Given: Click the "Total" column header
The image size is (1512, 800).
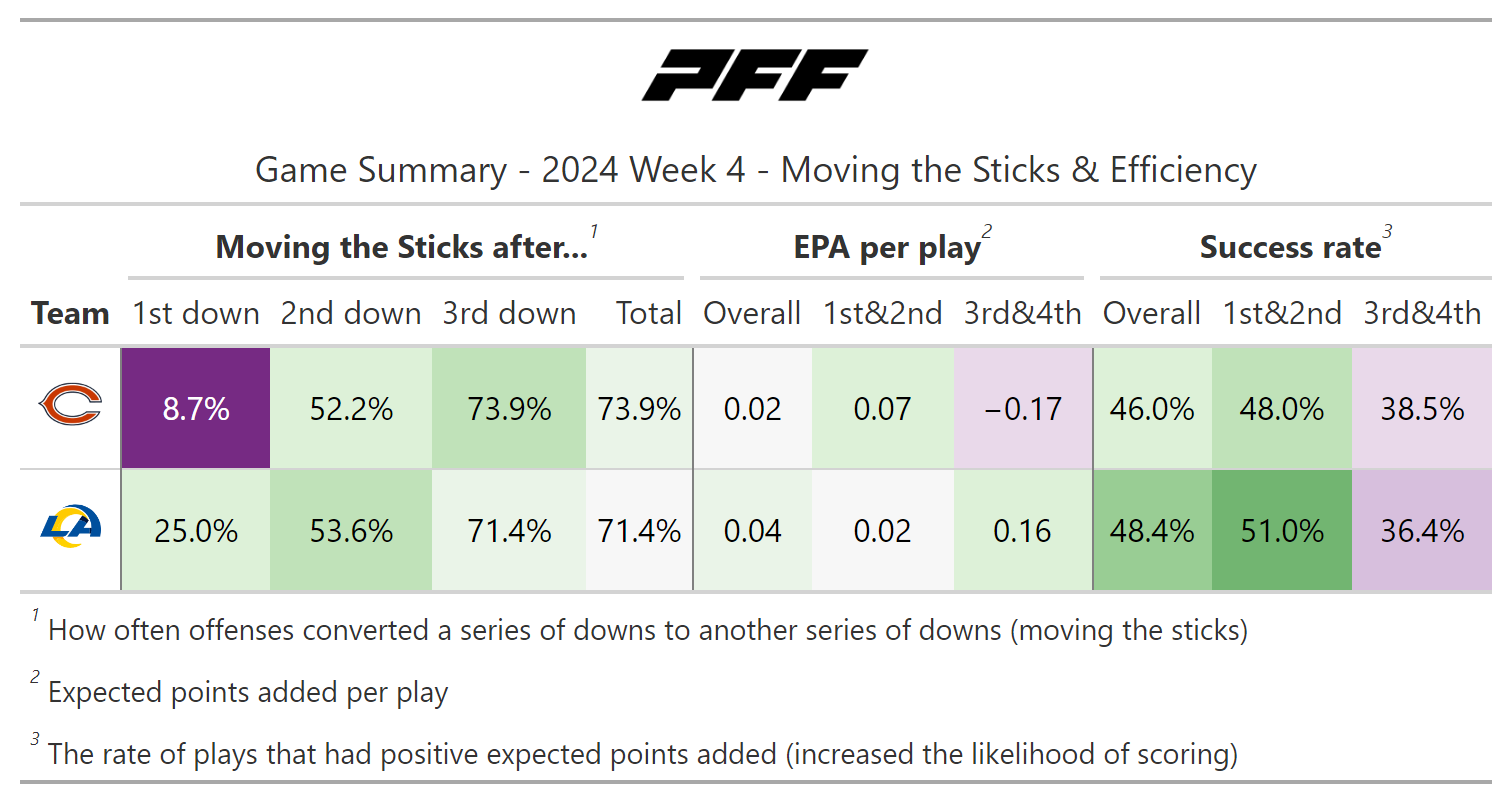Looking at the screenshot, I should pyautogui.click(x=648, y=313).
